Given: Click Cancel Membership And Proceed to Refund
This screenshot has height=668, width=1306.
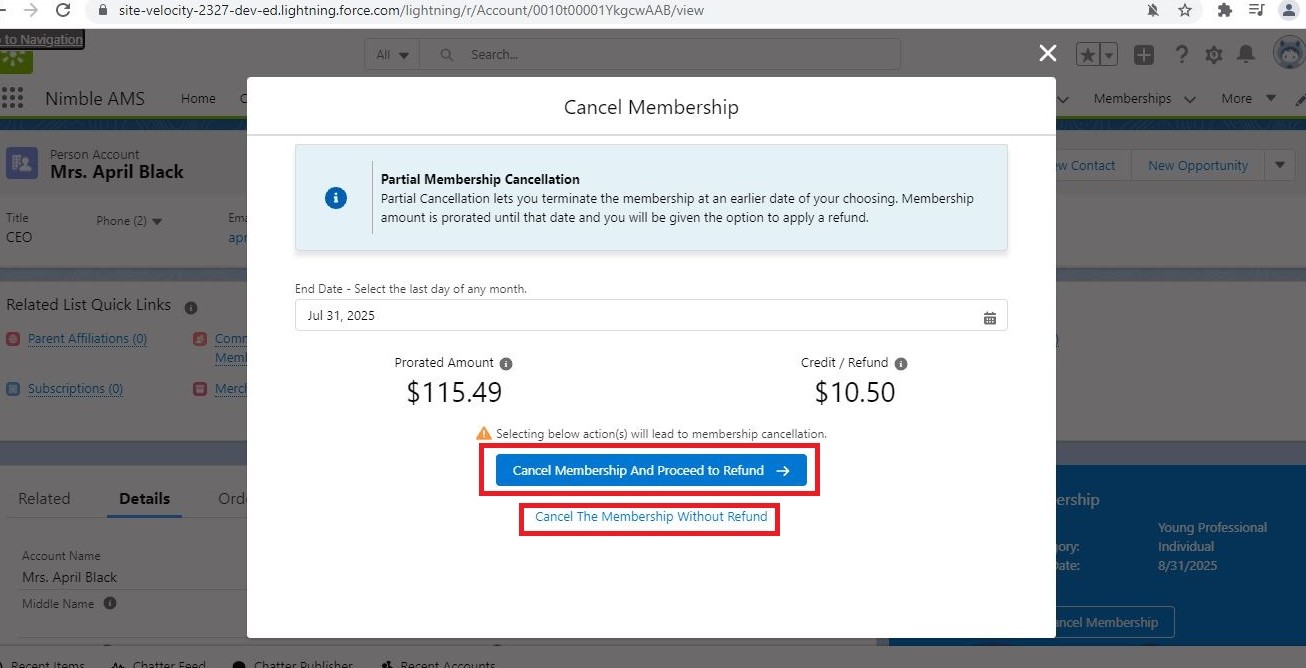Looking at the screenshot, I should 651,470.
